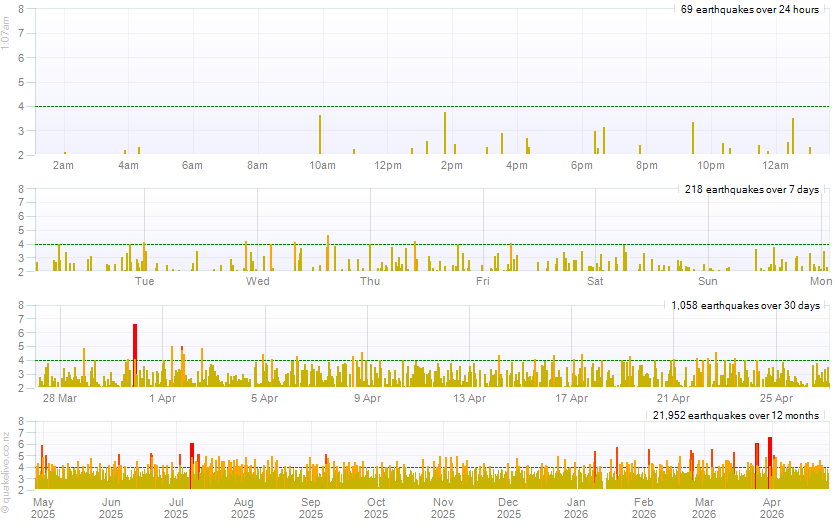Viewport: 835px width, 530px height.
Task: Click the '1 Apr' date on the 30-day axis
Action: click(162, 399)
